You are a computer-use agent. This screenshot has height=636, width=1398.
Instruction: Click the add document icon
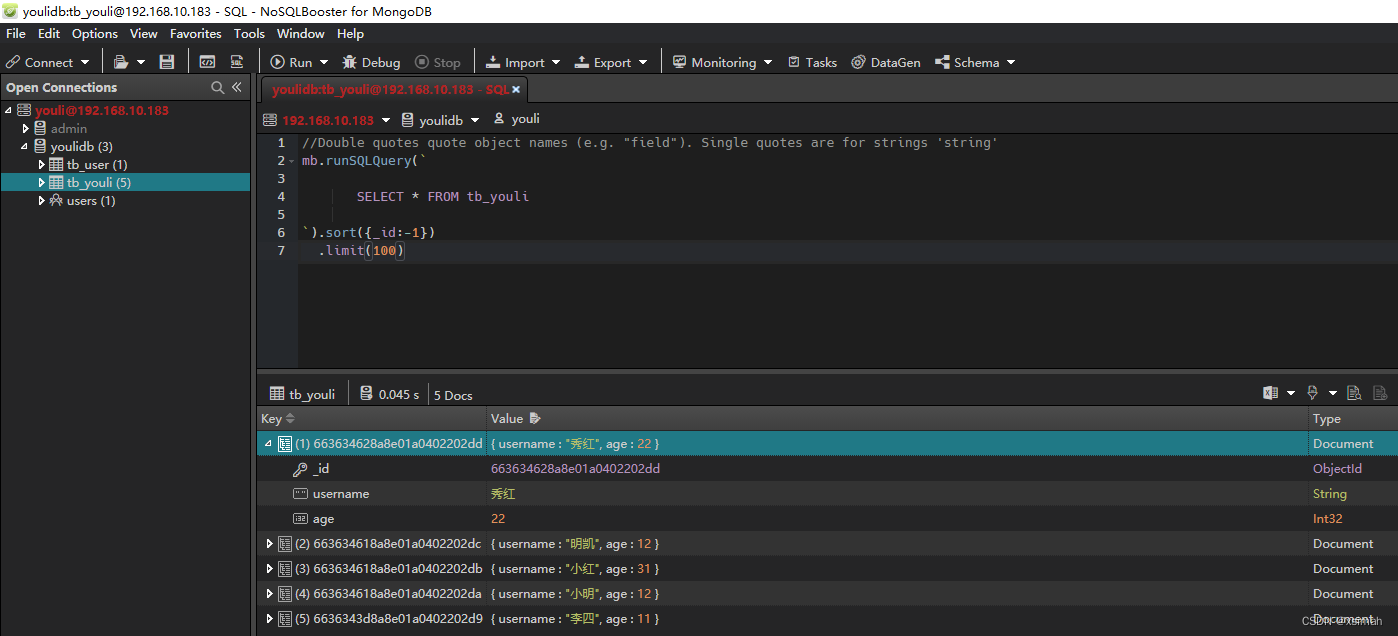point(1380,393)
